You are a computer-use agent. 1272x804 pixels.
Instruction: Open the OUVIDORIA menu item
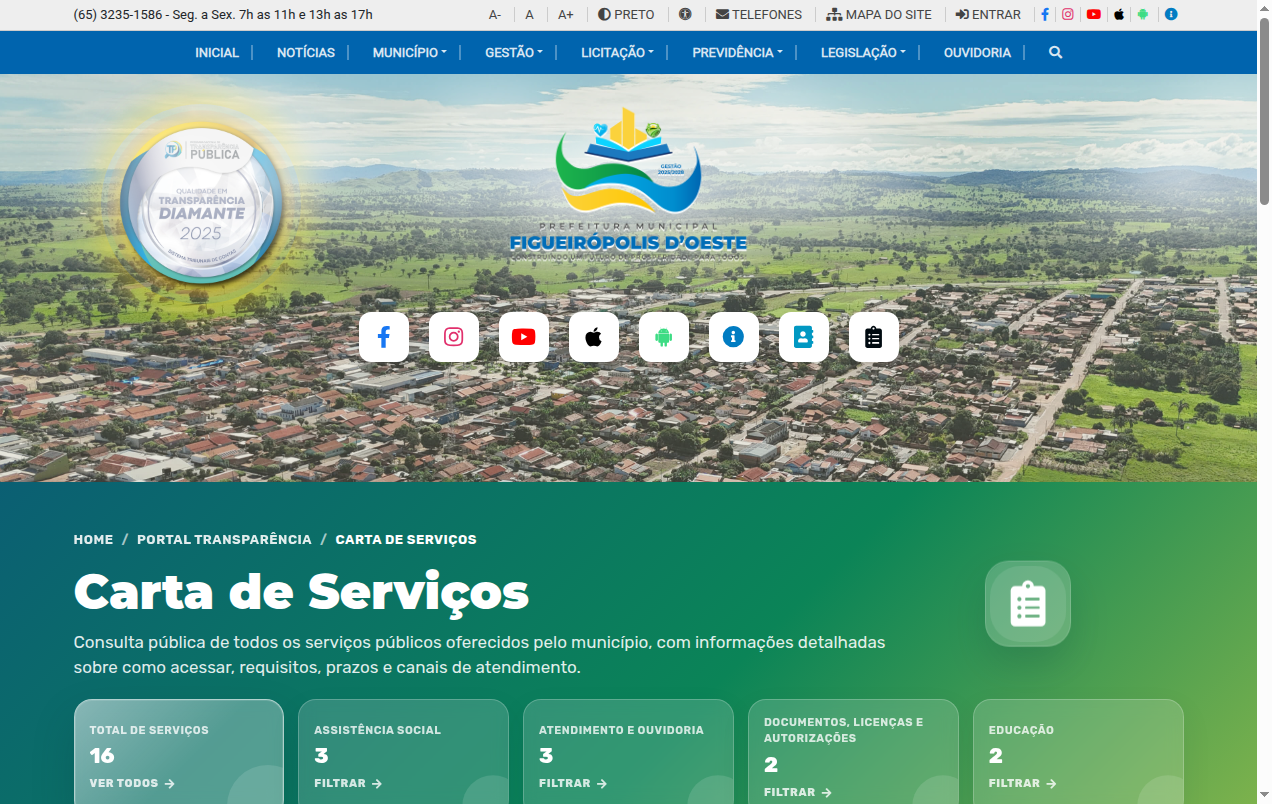(x=977, y=53)
